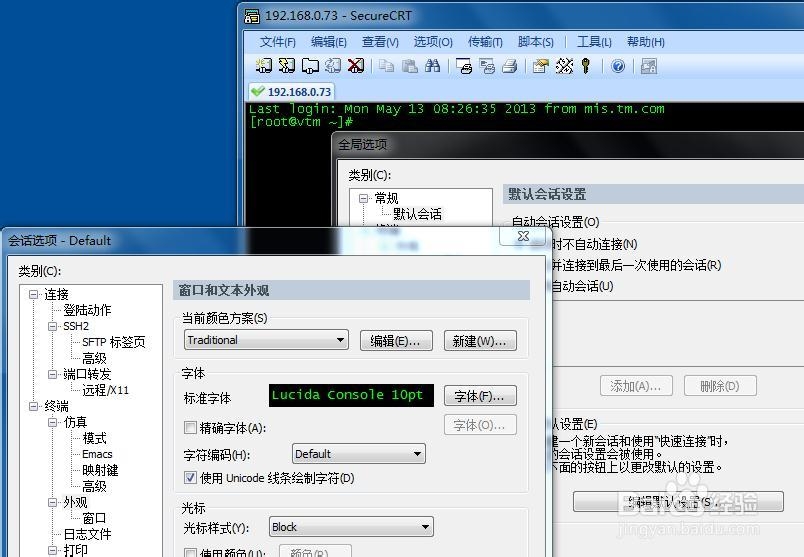Screen dimensions: 804x557
Task: Click the Reconnect toolbar icon
Action: (x=333, y=66)
